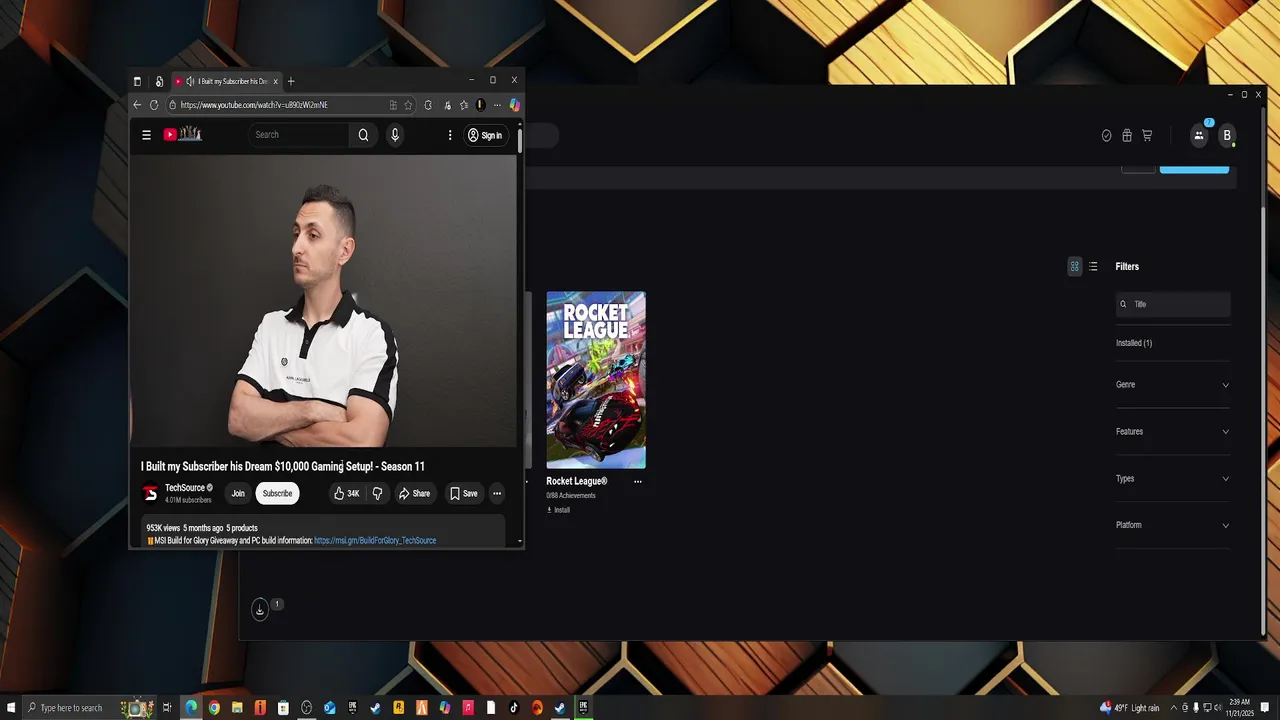Focus the YouTube Search box

299,135
